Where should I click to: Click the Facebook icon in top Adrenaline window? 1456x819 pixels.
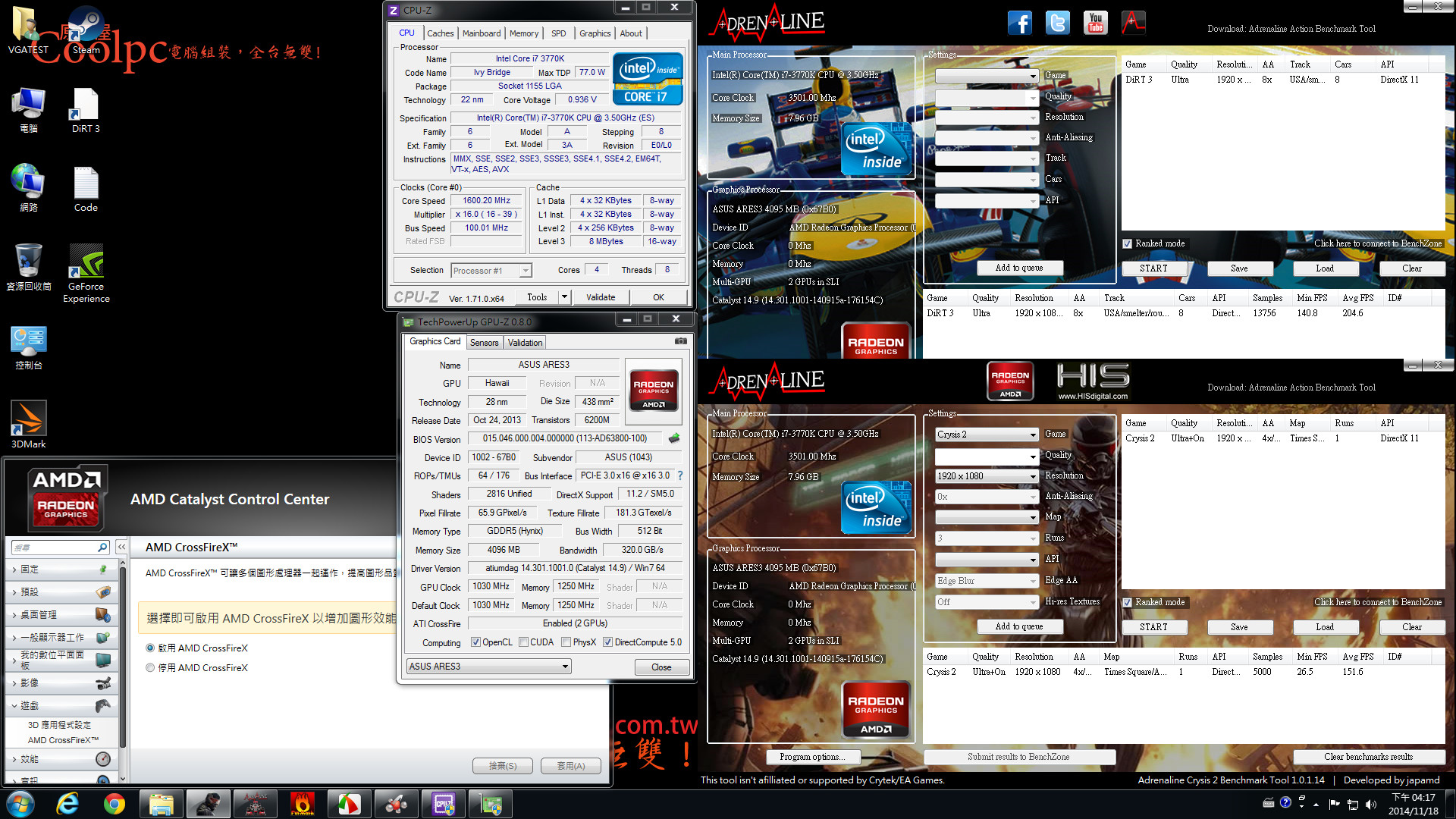tap(1020, 23)
